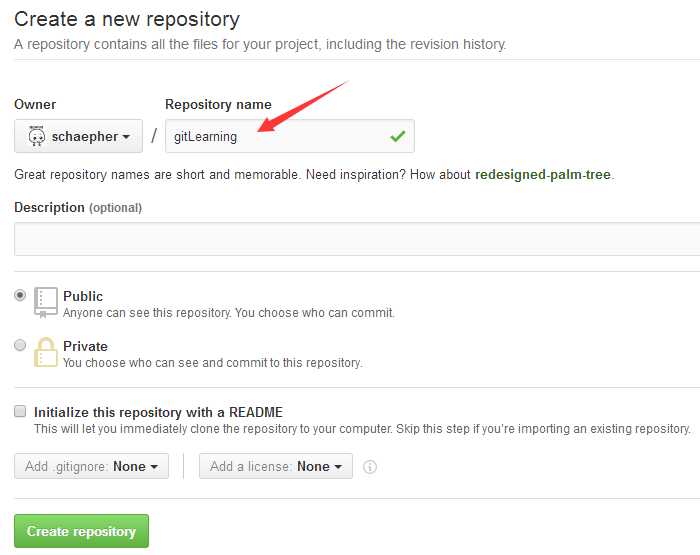This screenshot has height=555, width=700.
Task: Click the Private option label
Action: coord(85,346)
